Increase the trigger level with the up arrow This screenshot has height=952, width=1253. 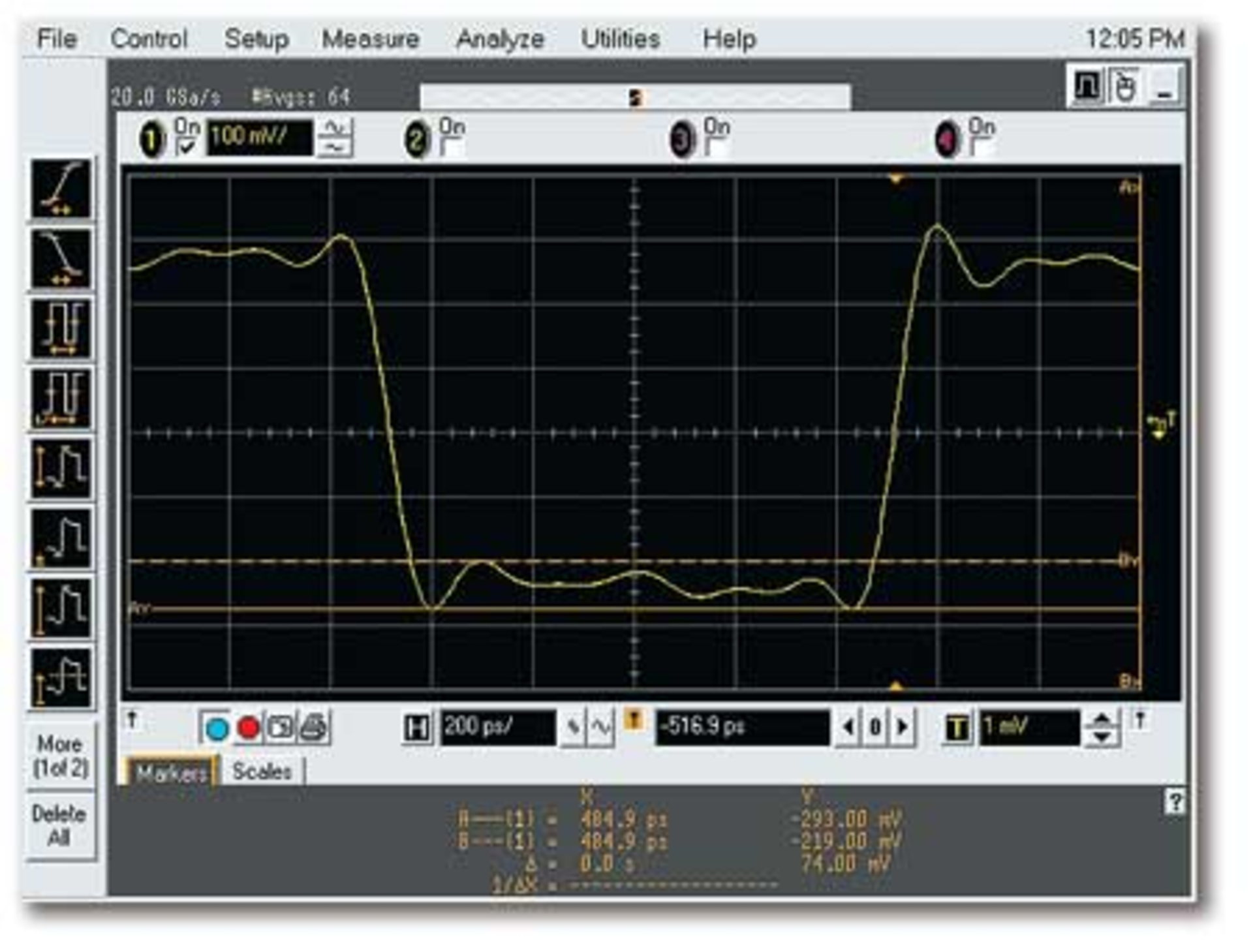[x=1102, y=719]
